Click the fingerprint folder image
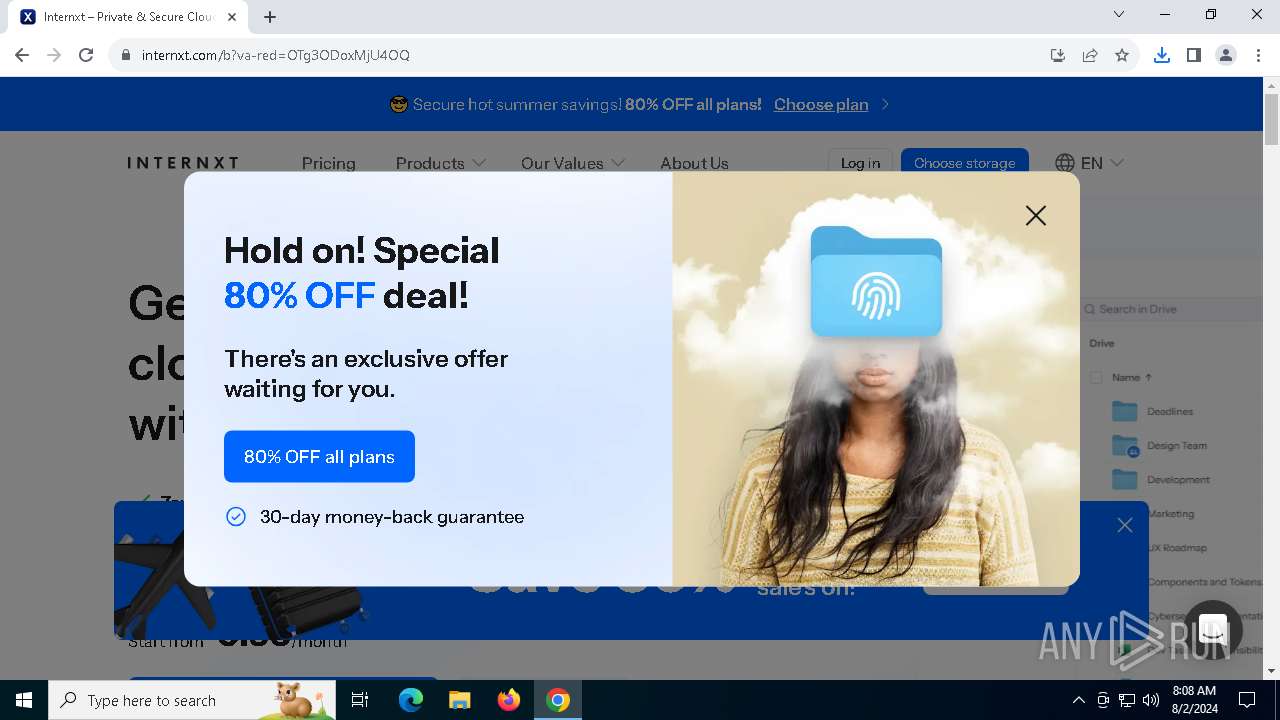This screenshot has height=720, width=1280. tap(876, 281)
